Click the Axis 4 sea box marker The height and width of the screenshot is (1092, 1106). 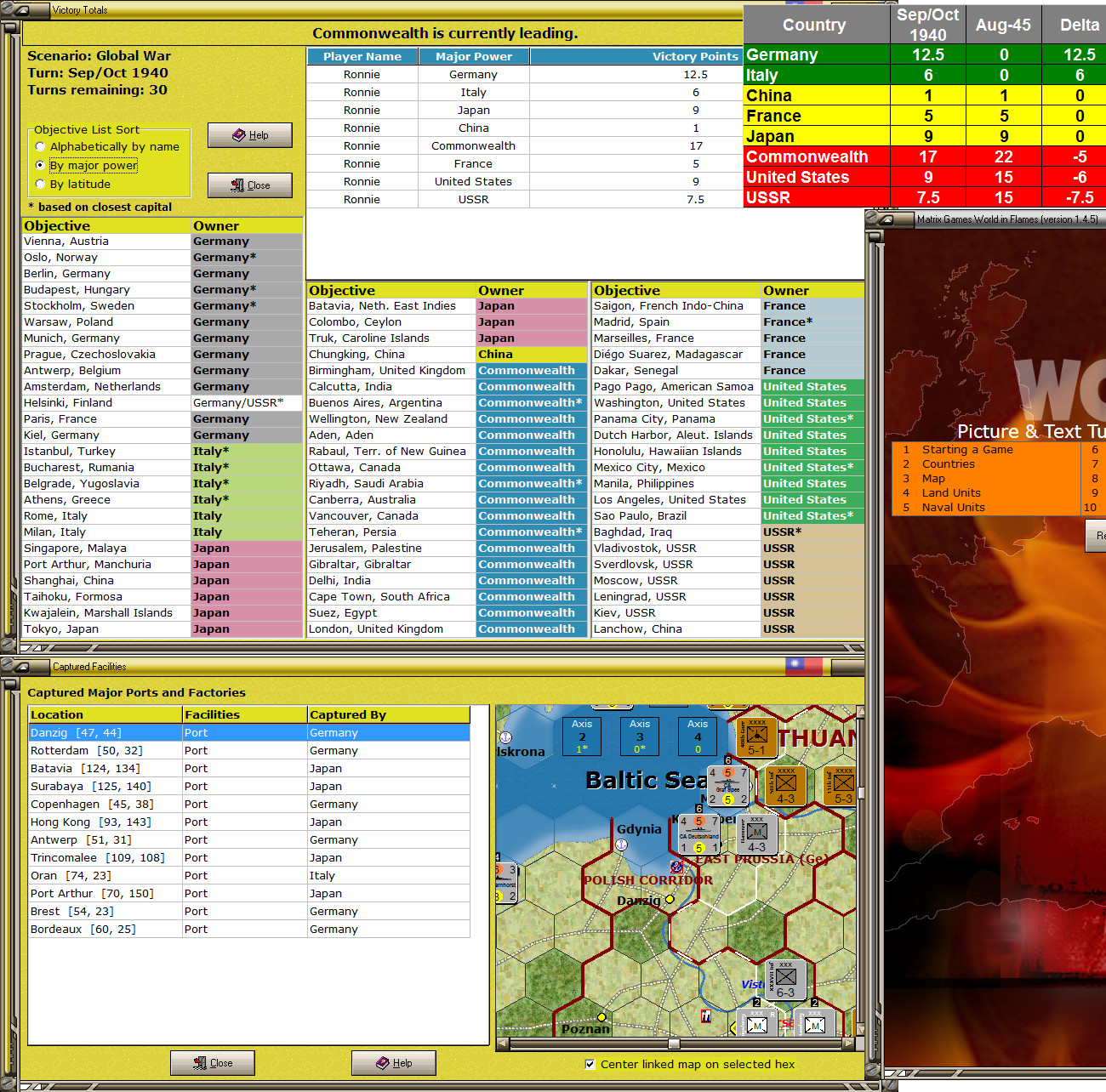(698, 737)
